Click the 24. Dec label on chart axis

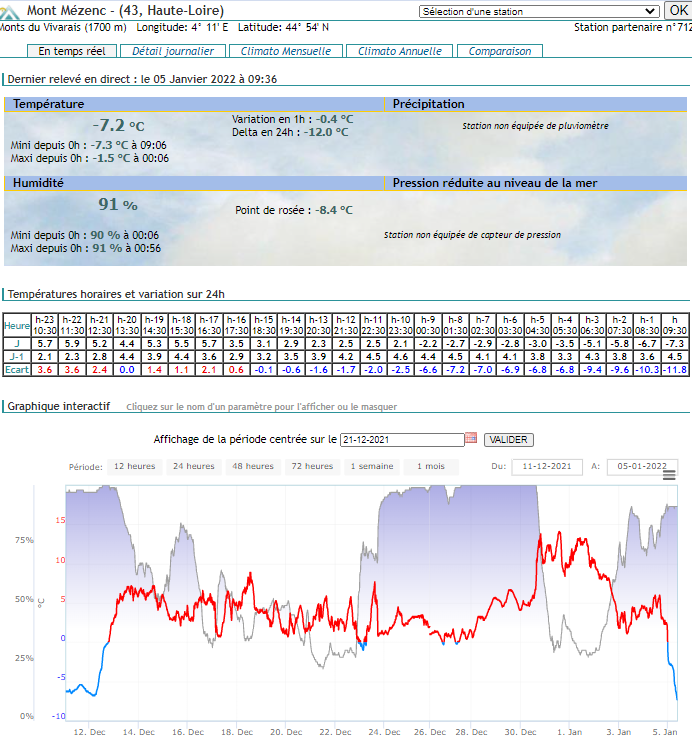[x=384, y=732]
